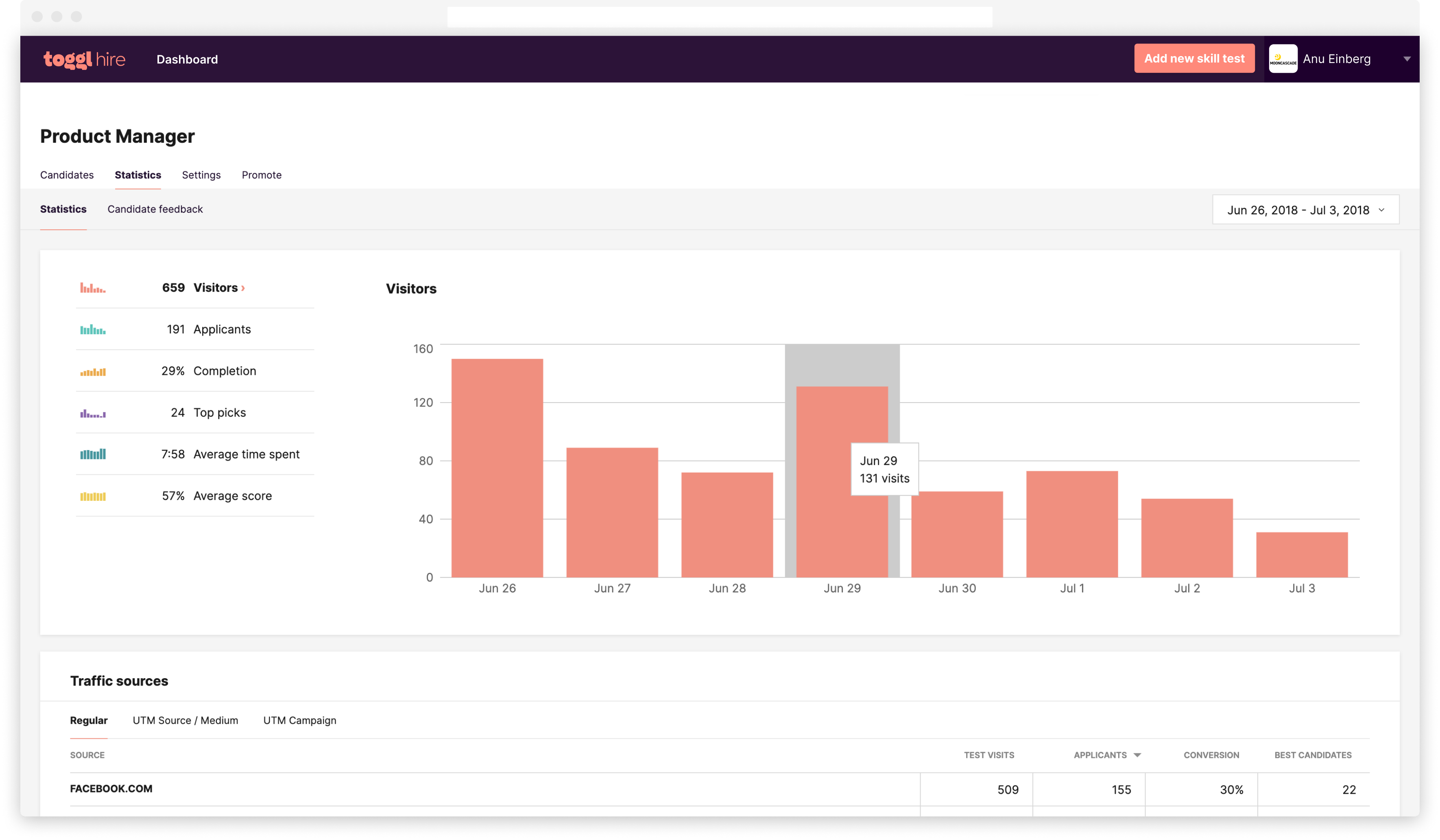
Task: Click the teal Applicants chart icon
Action: point(93,329)
